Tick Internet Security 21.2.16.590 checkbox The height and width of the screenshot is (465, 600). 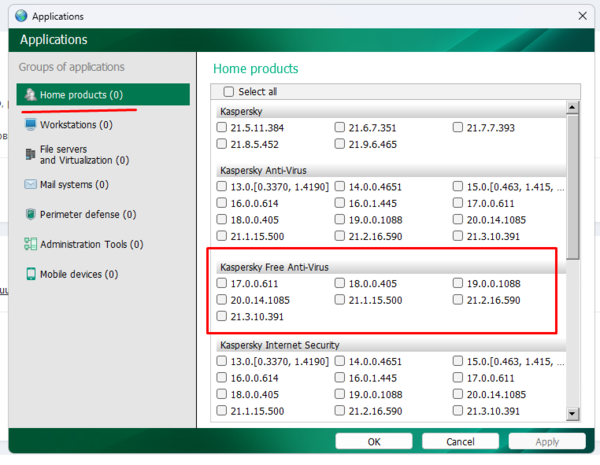coord(339,411)
